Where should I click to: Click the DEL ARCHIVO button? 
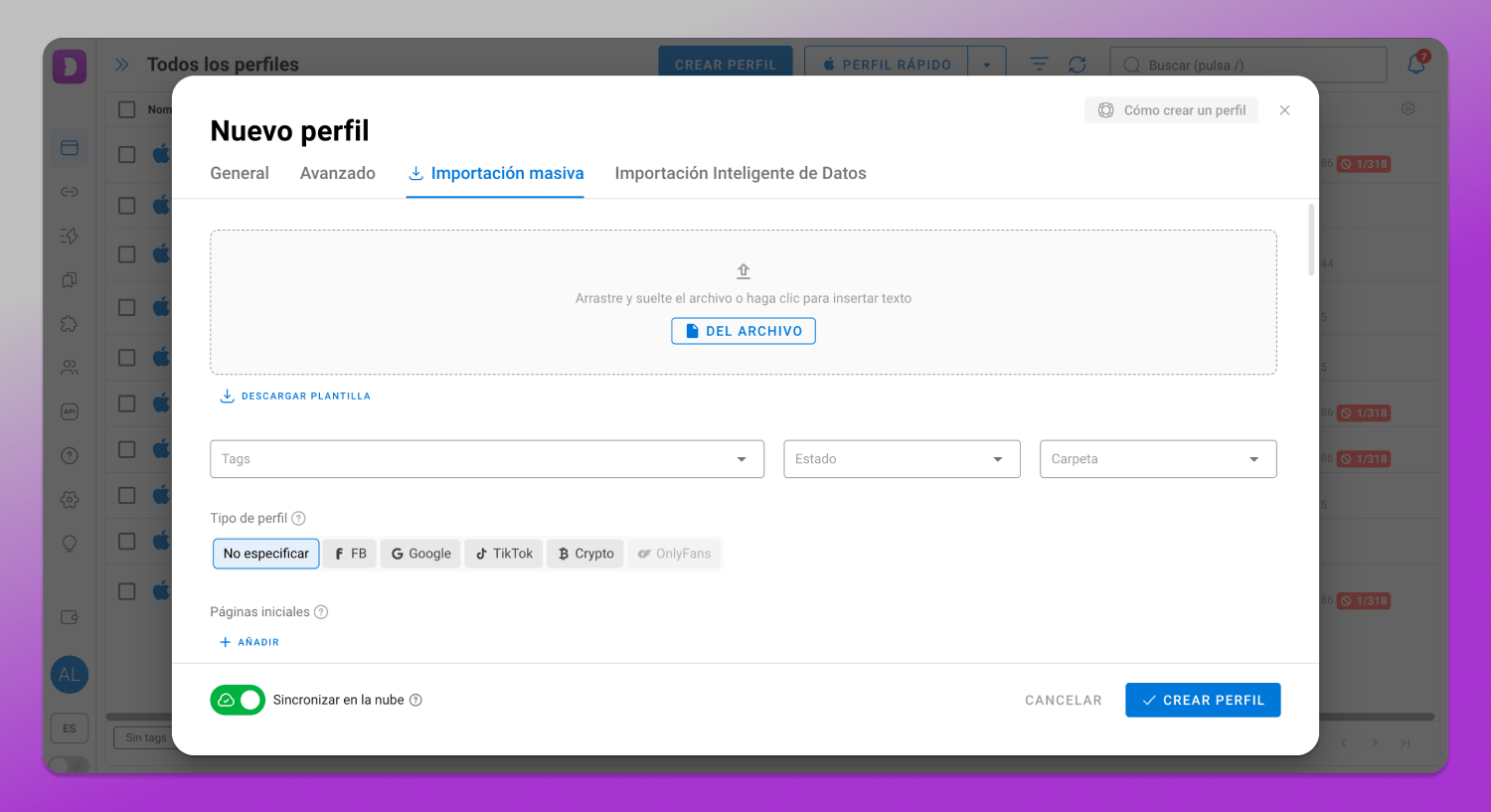[x=744, y=331]
